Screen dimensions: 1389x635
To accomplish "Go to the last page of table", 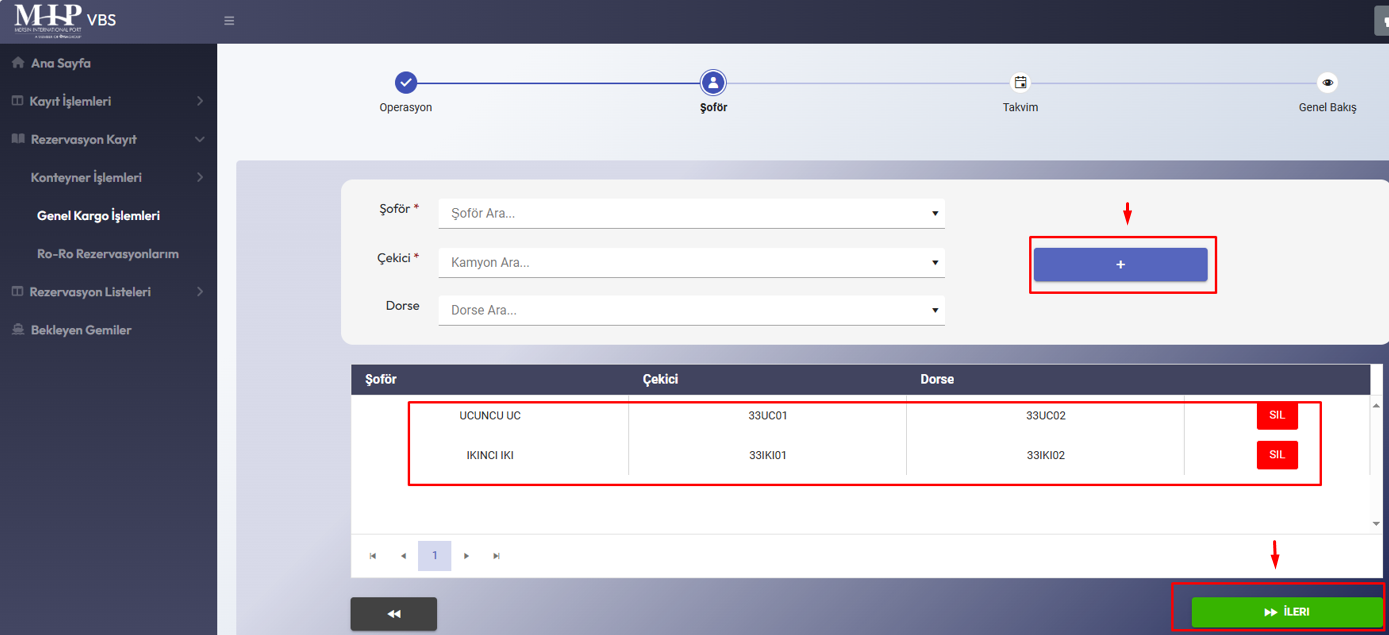I will 496,556.
